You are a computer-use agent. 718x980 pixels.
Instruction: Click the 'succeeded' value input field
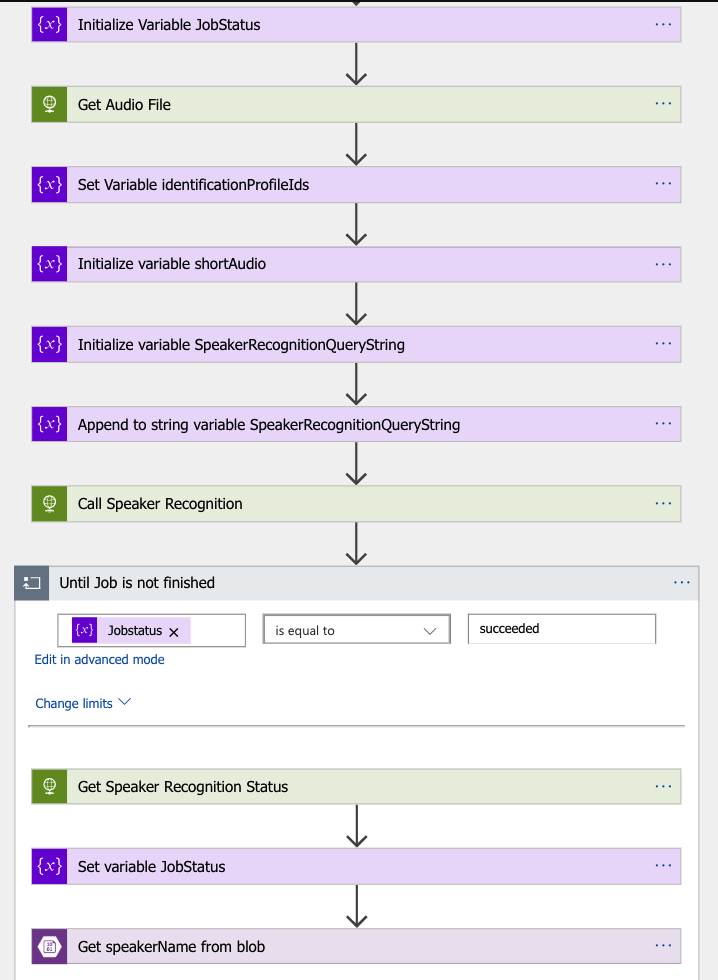coord(561,629)
